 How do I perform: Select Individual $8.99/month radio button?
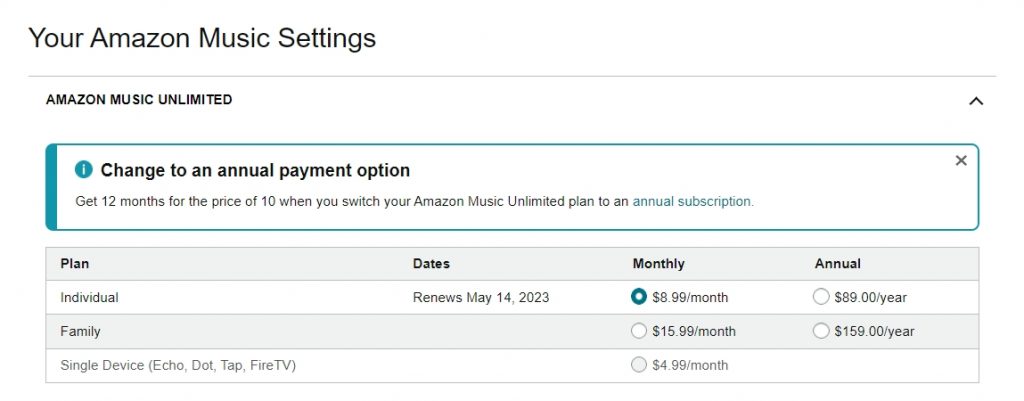(639, 297)
